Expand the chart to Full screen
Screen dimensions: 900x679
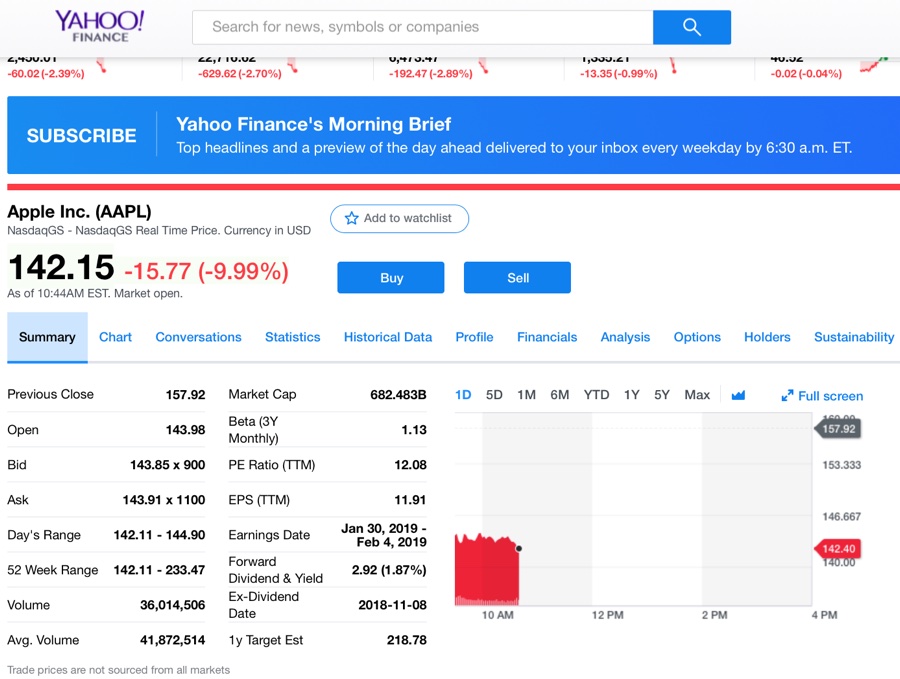(x=822, y=396)
